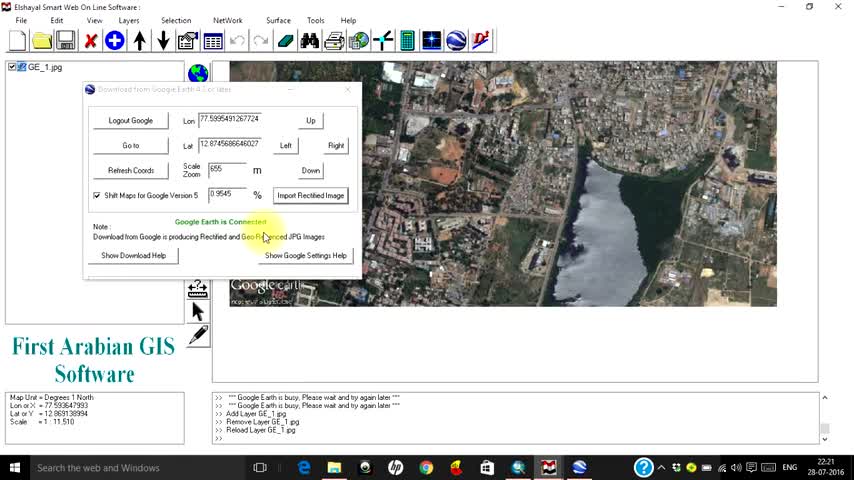The height and width of the screenshot is (480, 854).
Task: Move layer up with the up arrow
Action: [x=139, y=41]
